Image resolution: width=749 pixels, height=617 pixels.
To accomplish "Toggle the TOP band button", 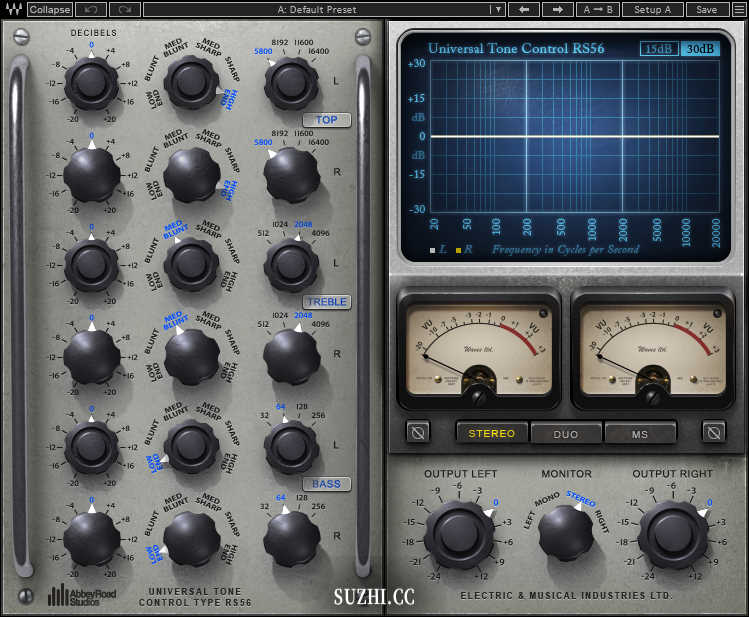I will pos(327,120).
